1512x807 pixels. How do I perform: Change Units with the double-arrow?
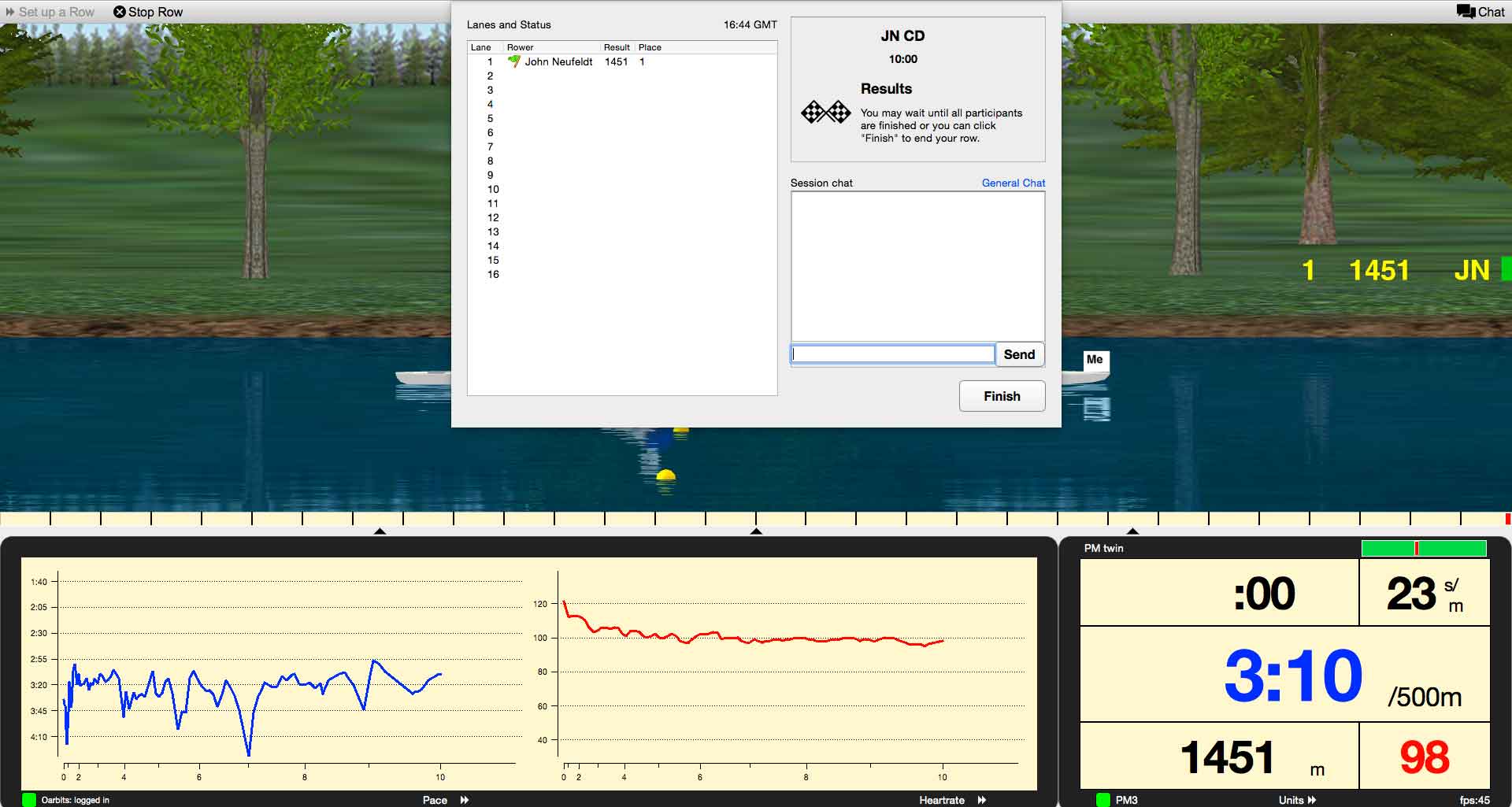pos(1312,800)
